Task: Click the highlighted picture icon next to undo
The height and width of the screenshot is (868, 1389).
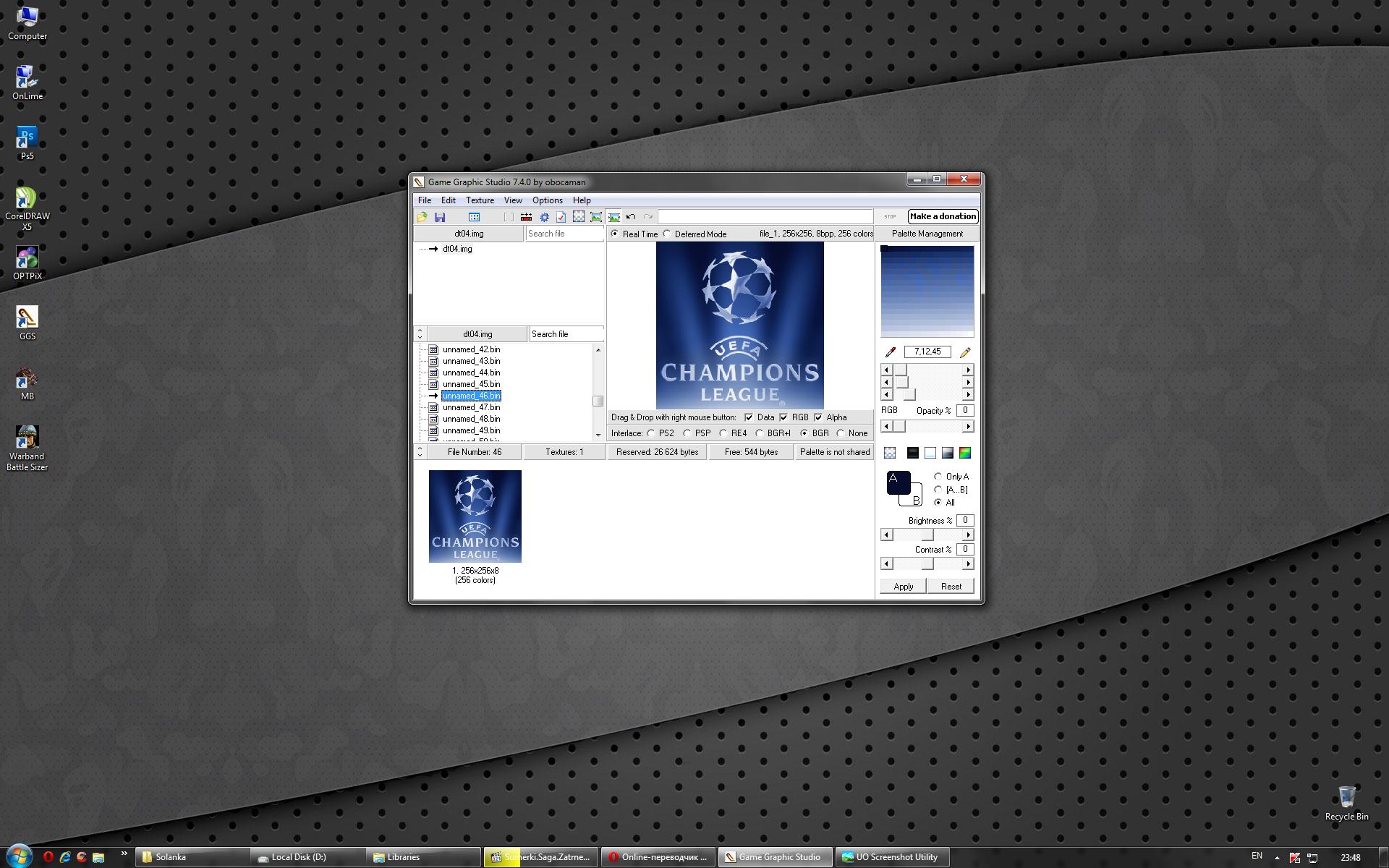Action: pos(614,217)
